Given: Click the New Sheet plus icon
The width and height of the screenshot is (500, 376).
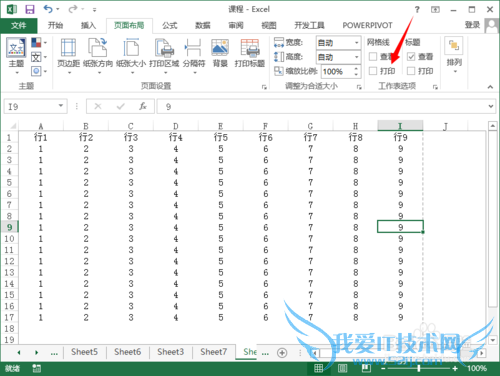Looking at the screenshot, I should 282,353.
